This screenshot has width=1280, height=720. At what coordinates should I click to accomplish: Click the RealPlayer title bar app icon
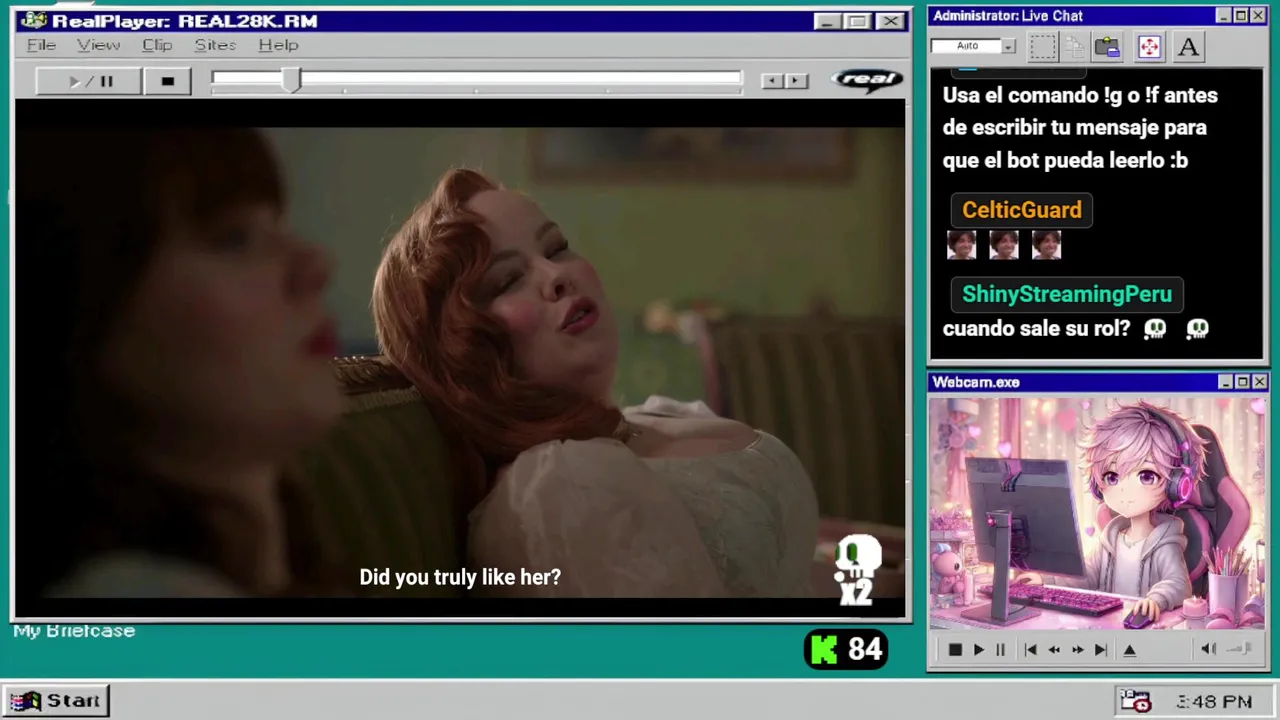[33, 21]
